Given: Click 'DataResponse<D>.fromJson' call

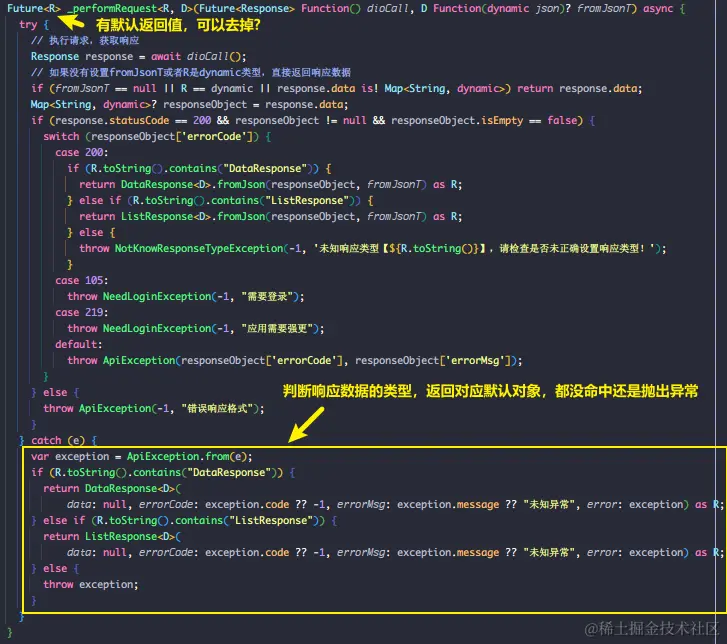Looking at the screenshot, I should 193,184.
